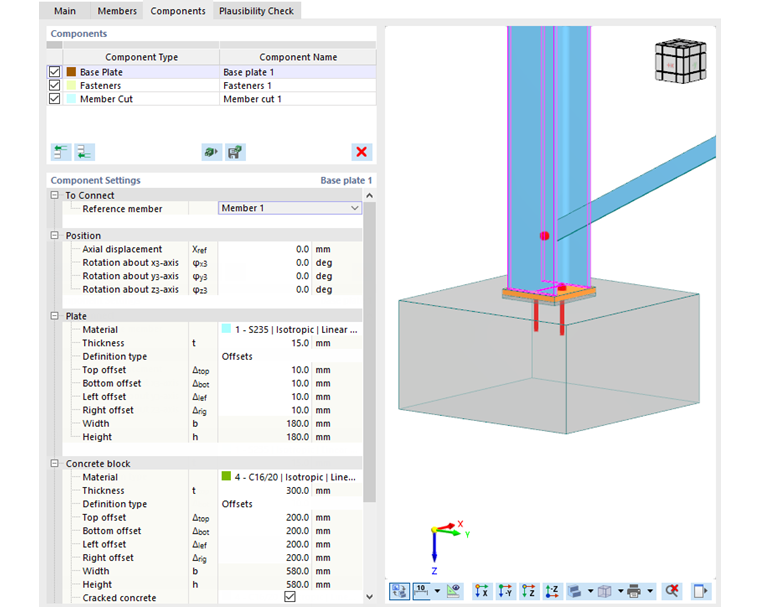The width and height of the screenshot is (760, 607).
Task: Switch to the Main tab
Action: (65, 11)
